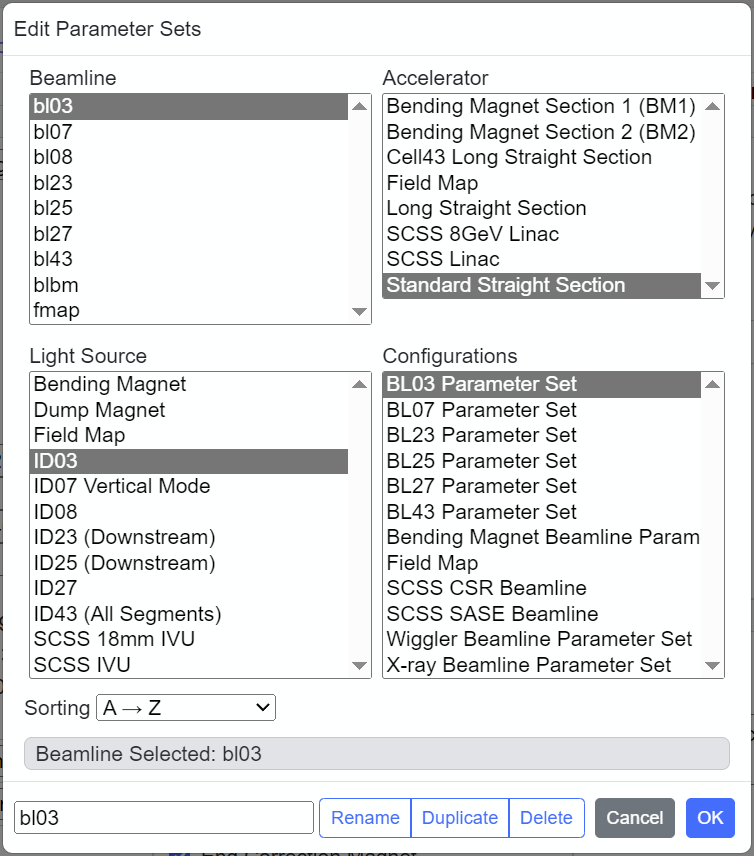Click the Light Source list scroll-up arrow
The width and height of the screenshot is (754, 856).
click(359, 384)
